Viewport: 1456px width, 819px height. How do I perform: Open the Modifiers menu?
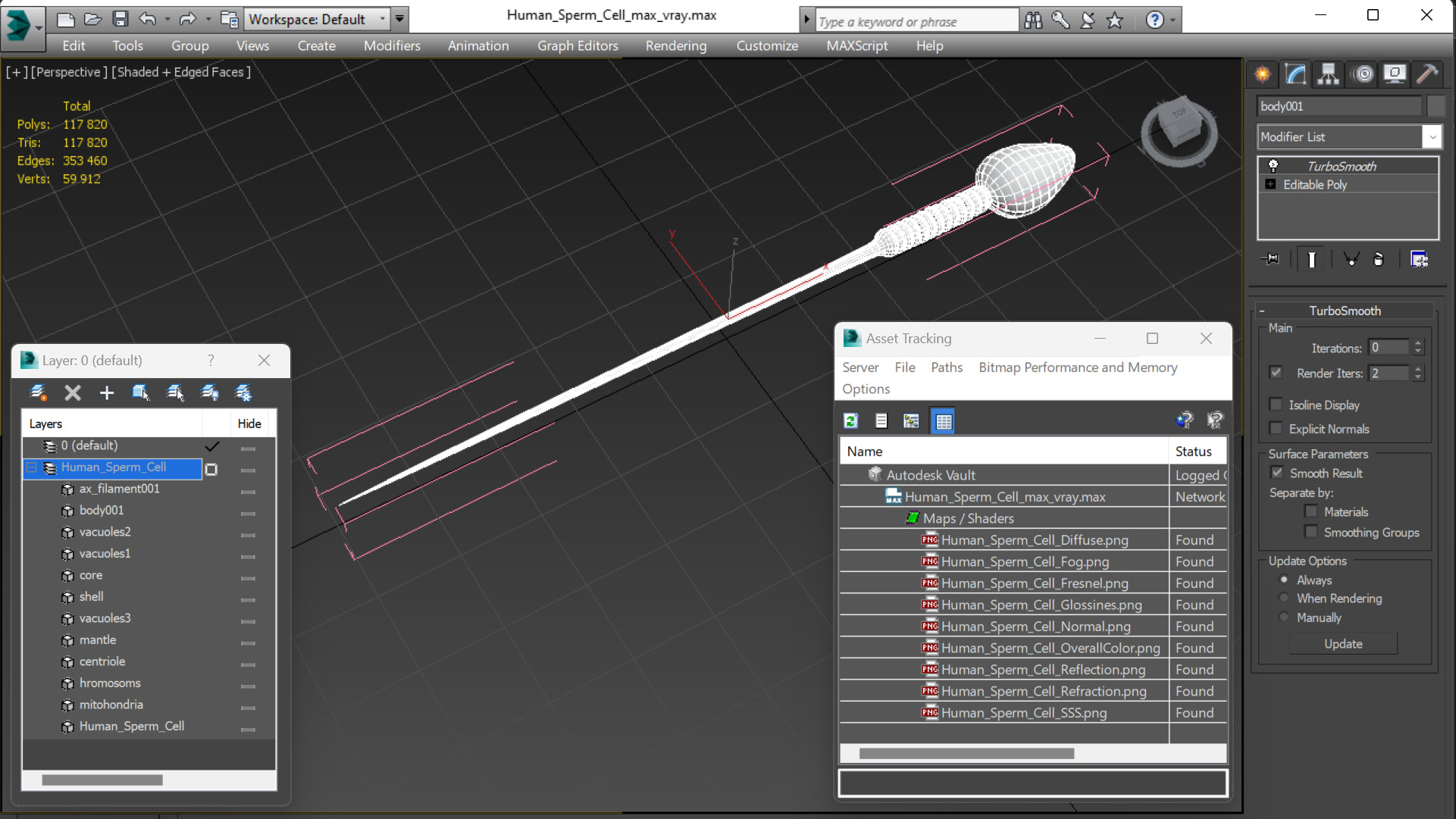point(392,45)
